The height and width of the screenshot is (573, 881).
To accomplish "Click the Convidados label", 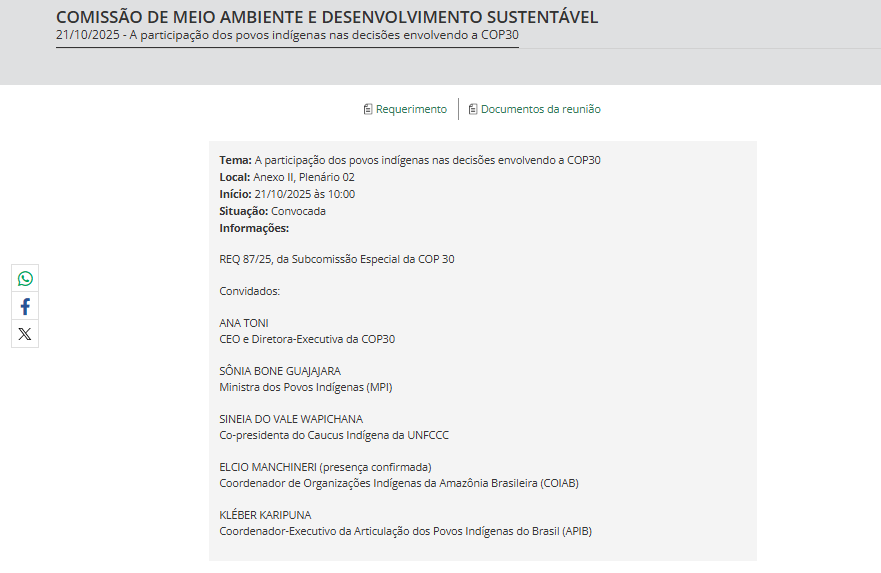I will 250,291.
